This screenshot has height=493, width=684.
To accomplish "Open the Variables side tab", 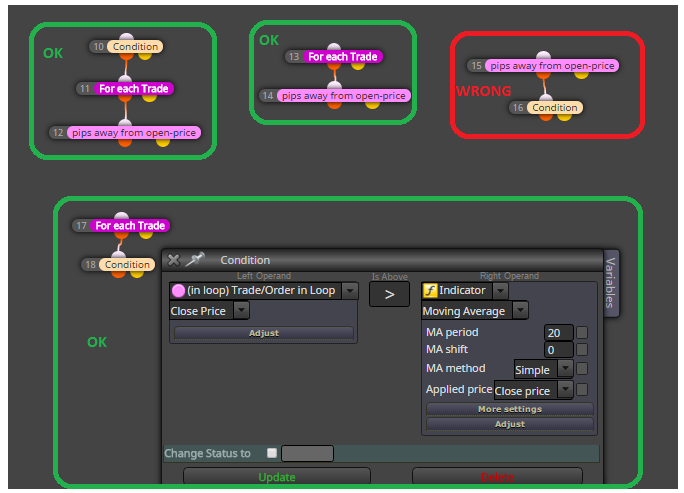I will tap(611, 283).
